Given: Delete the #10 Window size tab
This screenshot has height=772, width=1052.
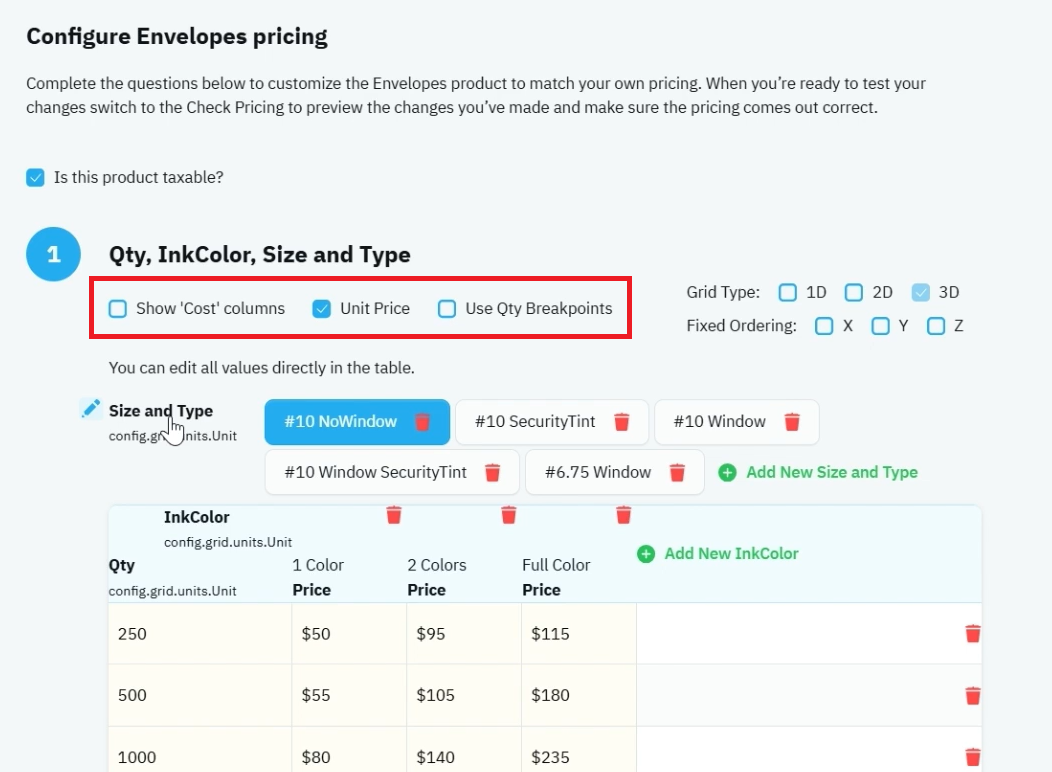Looking at the screenshot, I should point(792,422).
